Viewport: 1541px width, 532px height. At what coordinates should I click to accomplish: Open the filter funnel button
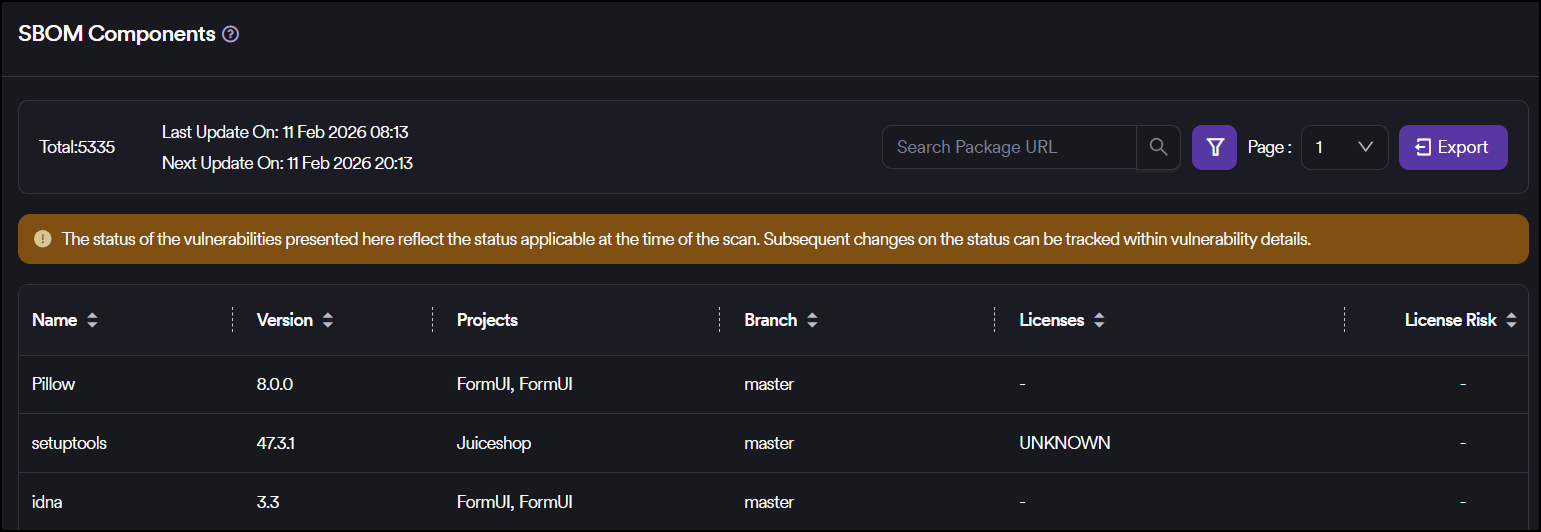coord(1214,147)
